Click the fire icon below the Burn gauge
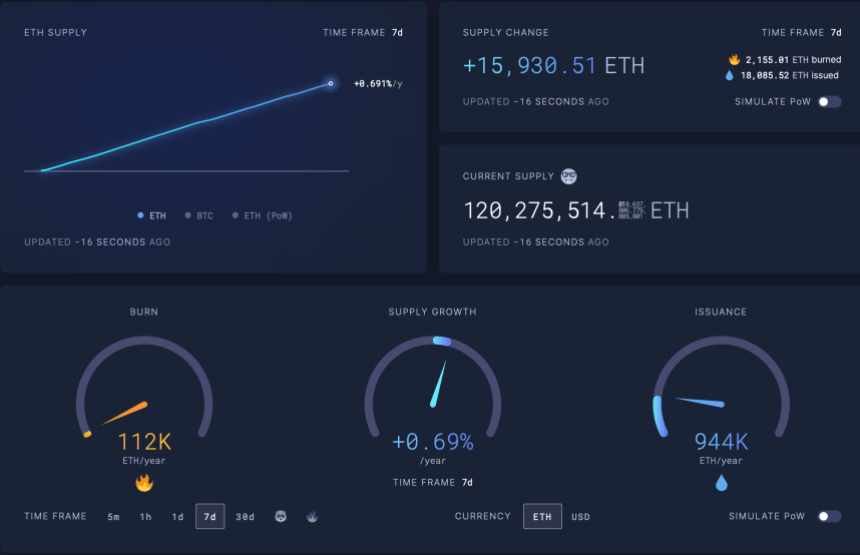The image size is (860, 555). pos(144,483)
